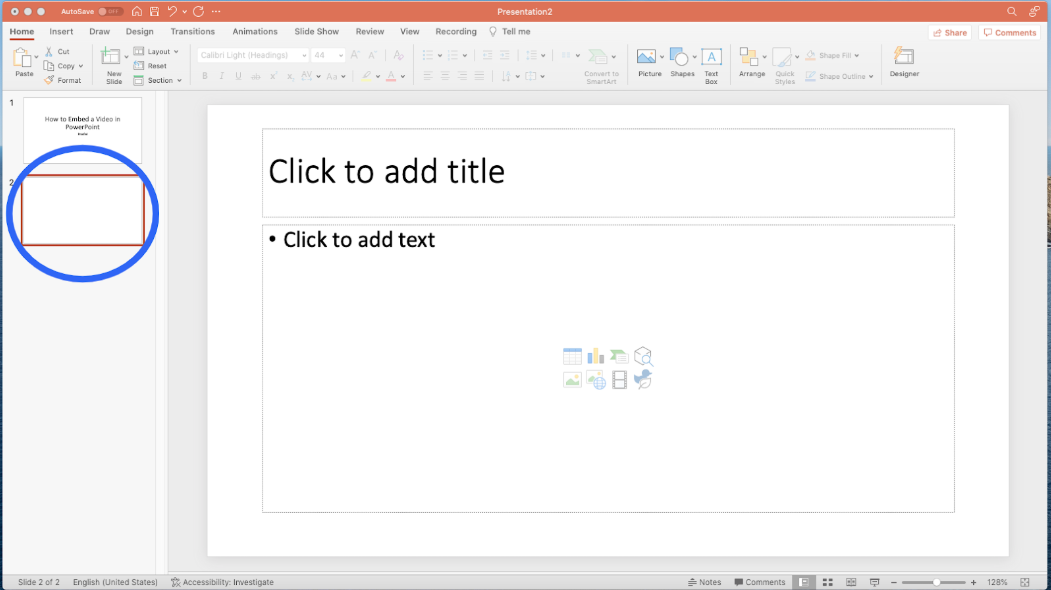Toggle the AutoSave switch
Image resolution: width=1051 pixels, height=590 pixels.
pyautogui.click(x=110, y=11)
